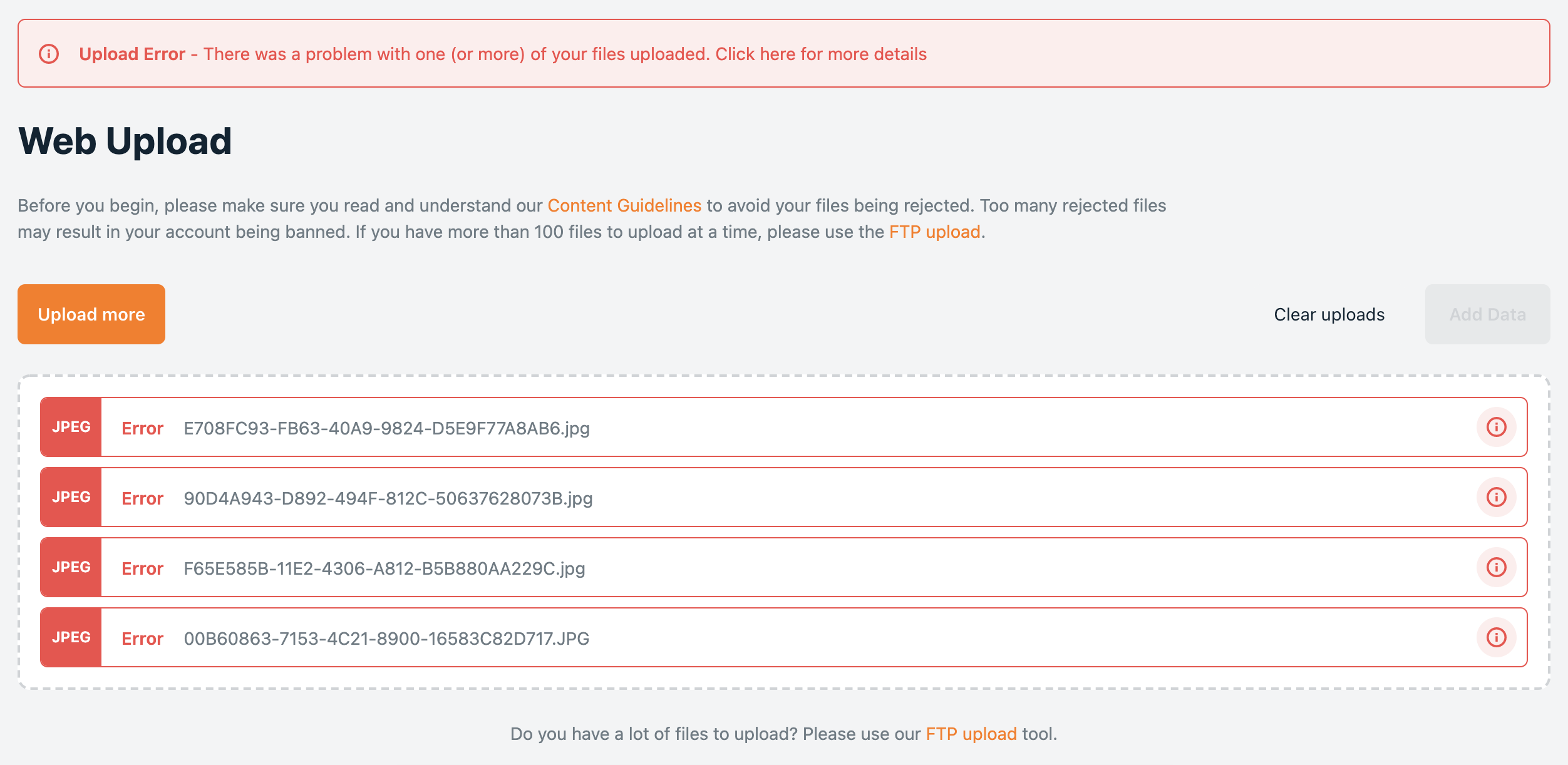Screen dimensions: 1568x765
Task: Click the info icon in the Upload Error banner
Action: click(x=49, y=54)
